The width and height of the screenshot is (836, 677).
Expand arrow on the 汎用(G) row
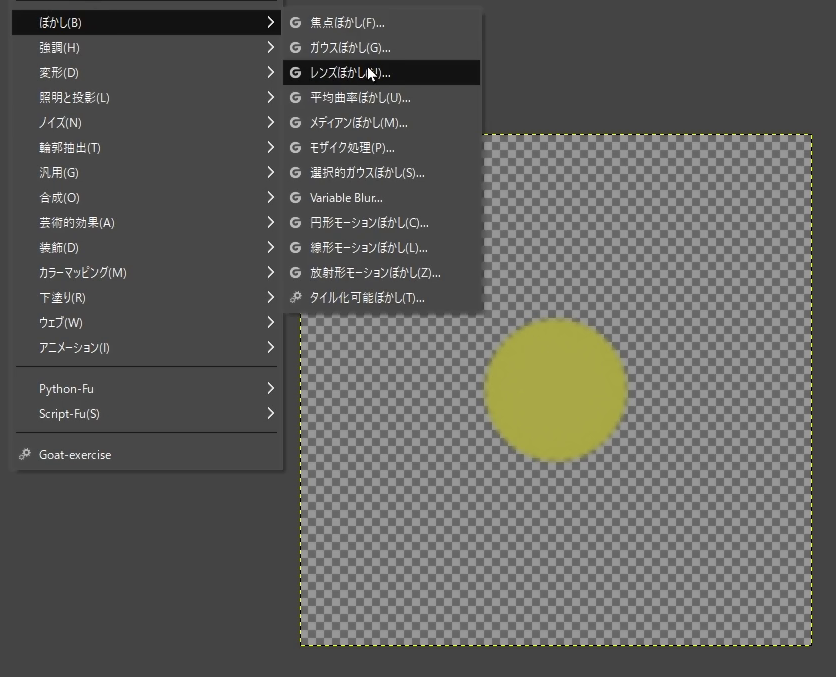[x=270, y=173]
